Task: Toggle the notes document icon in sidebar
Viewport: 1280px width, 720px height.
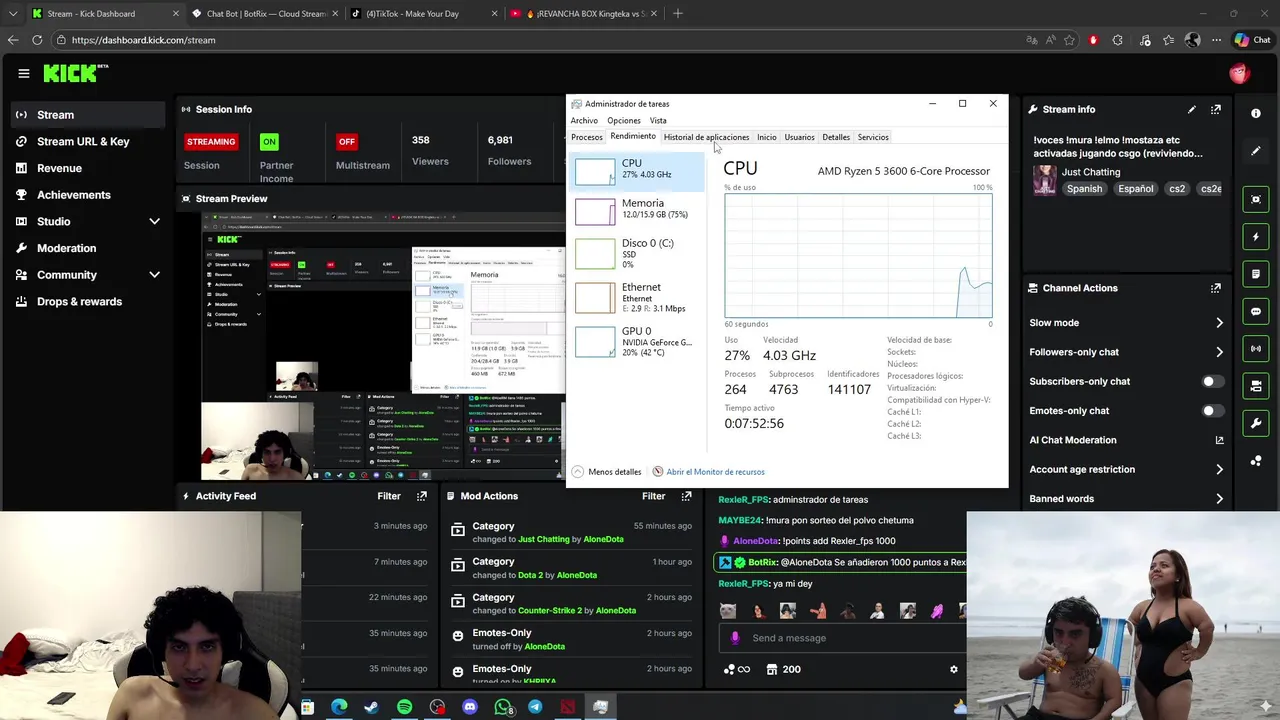Action: [1256, 274]
